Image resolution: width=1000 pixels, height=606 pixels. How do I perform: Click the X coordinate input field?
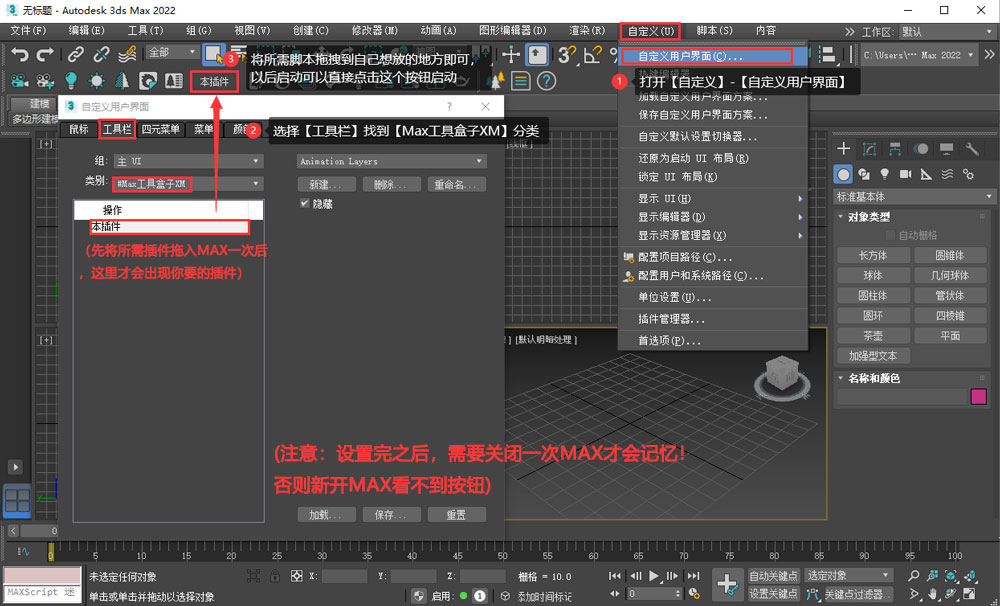344,576
